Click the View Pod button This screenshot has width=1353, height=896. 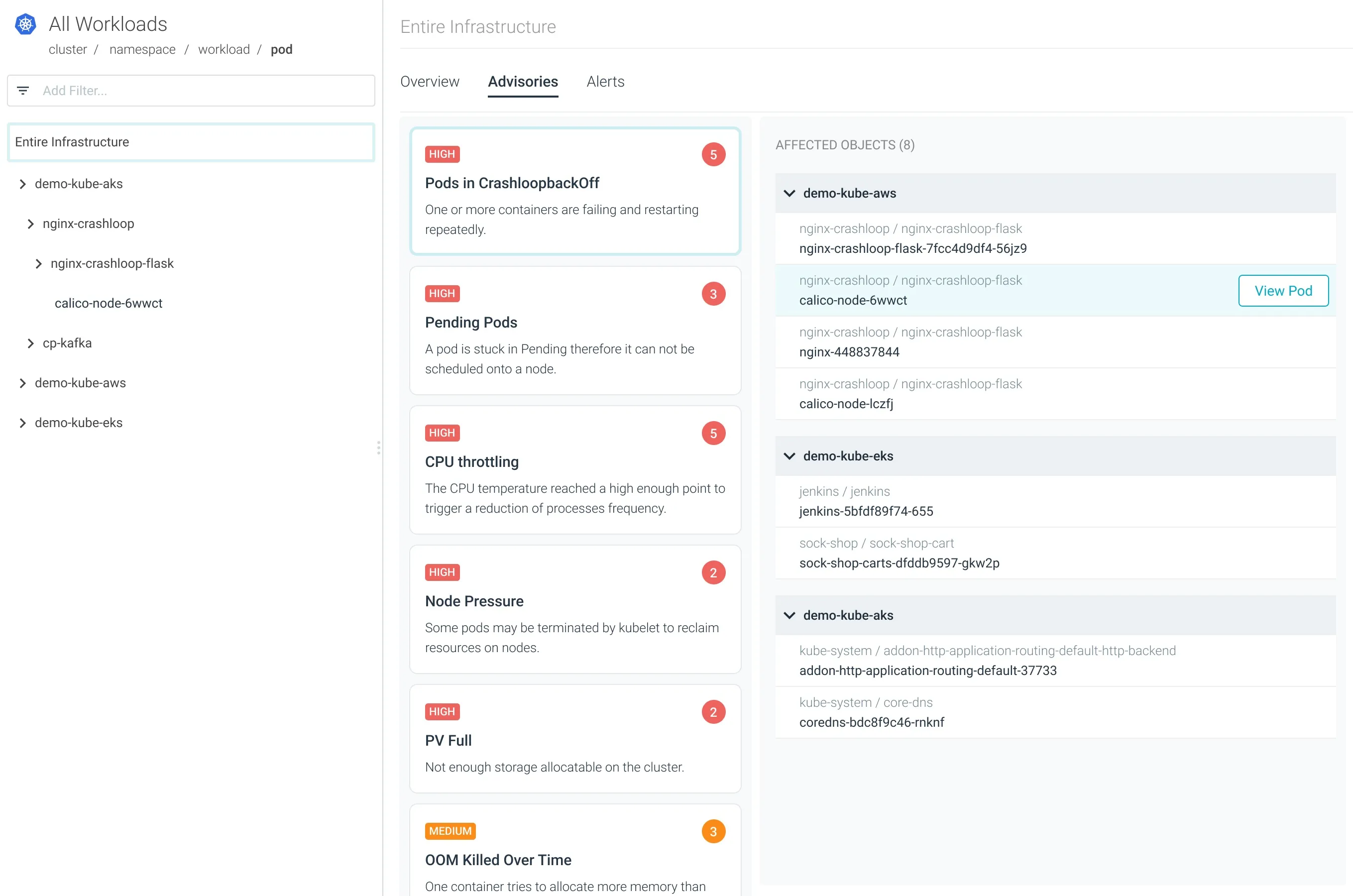[x=1283, y=291]
